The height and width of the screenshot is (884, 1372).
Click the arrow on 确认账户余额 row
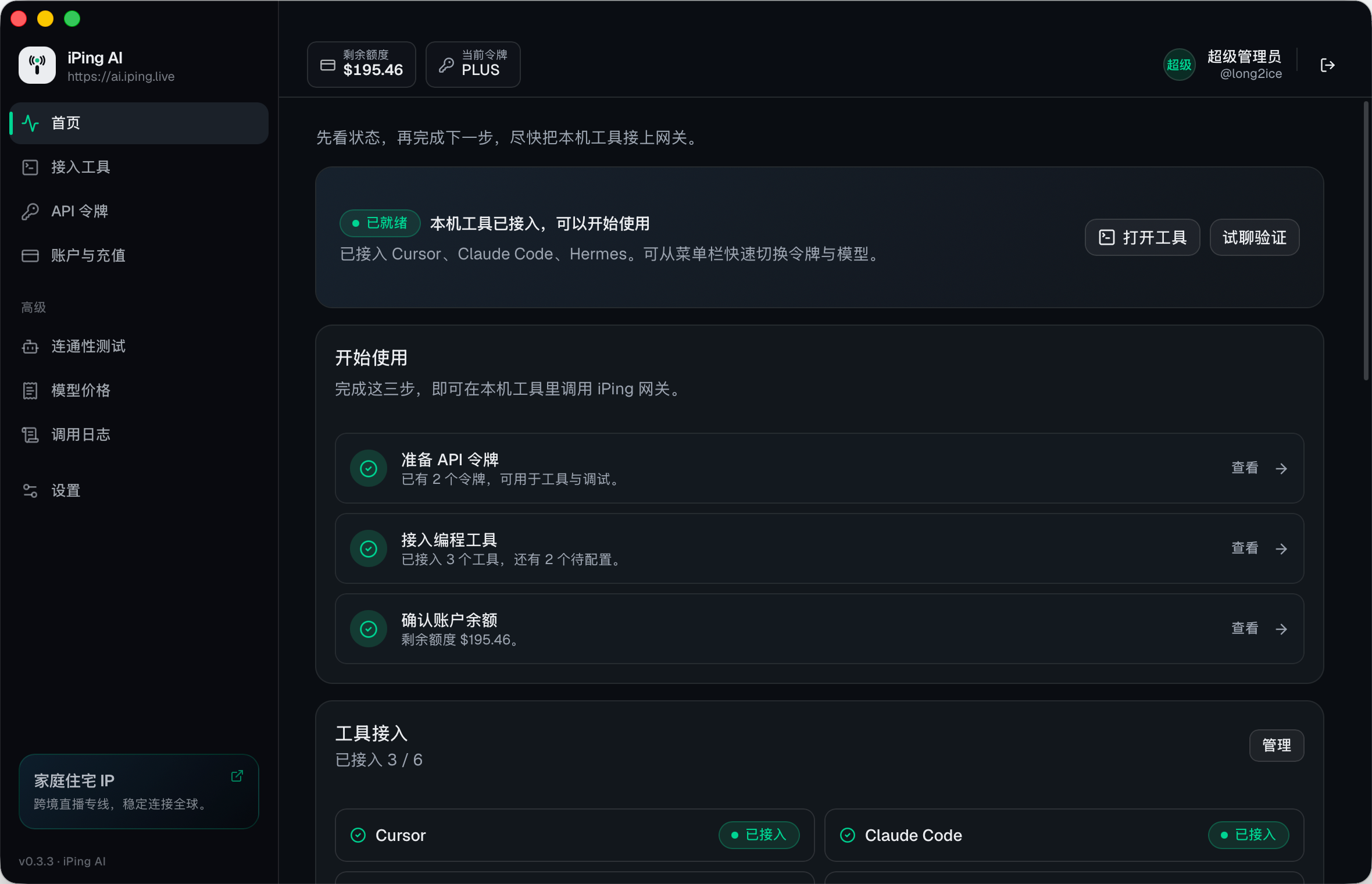[1281, 629]
